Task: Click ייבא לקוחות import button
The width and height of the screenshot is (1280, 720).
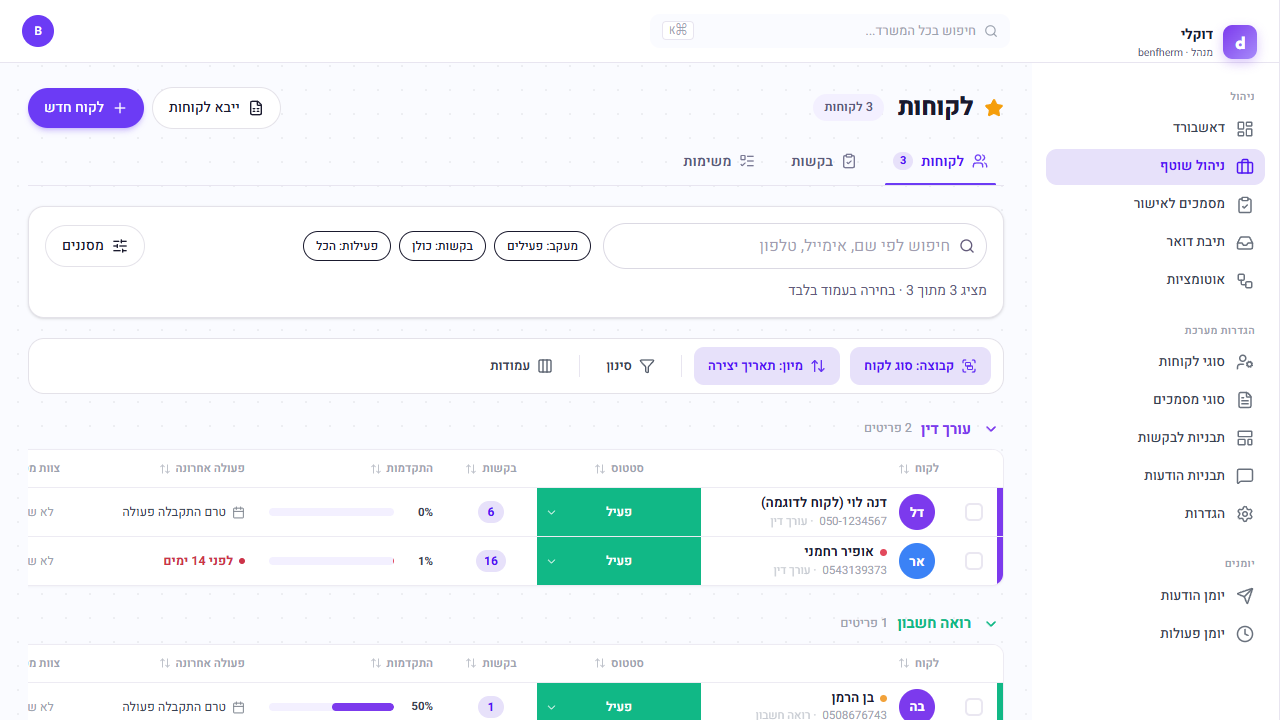Action: pos(216,107)
